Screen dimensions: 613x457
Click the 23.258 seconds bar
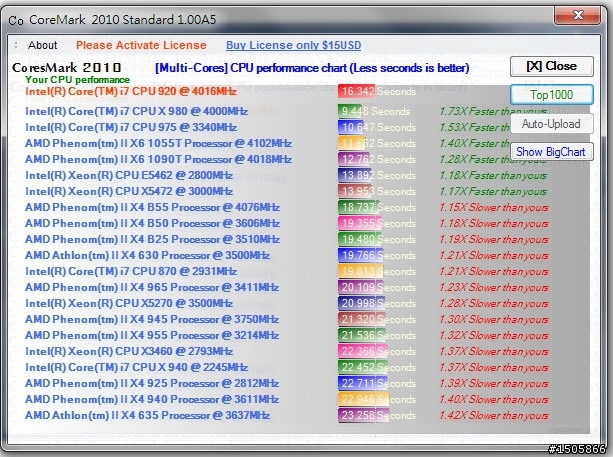coord(364,416)
